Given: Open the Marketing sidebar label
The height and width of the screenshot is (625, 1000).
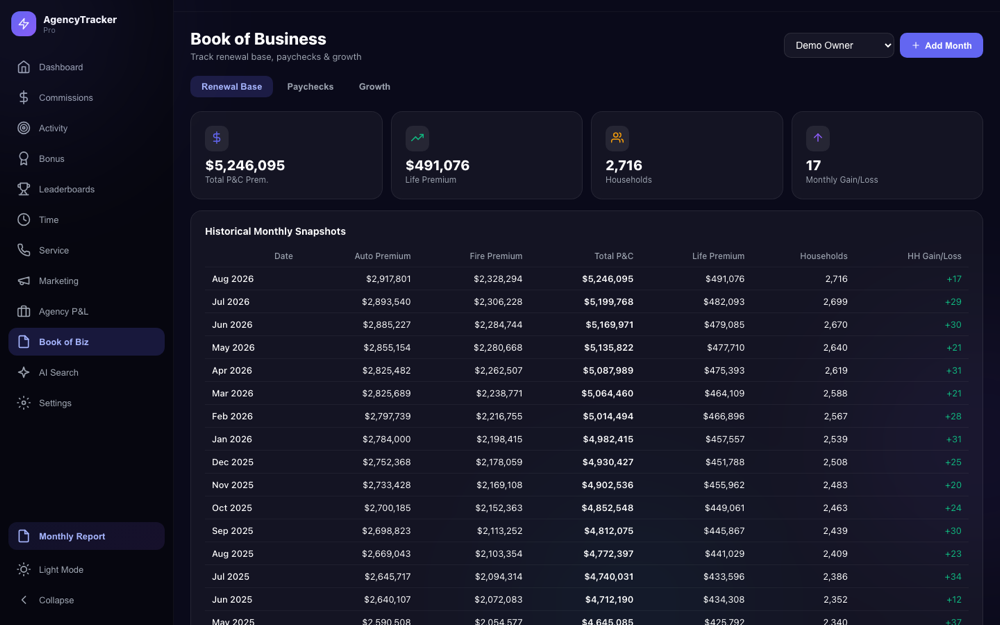Looking at the screenshot, I should click(x=59, y=281).
